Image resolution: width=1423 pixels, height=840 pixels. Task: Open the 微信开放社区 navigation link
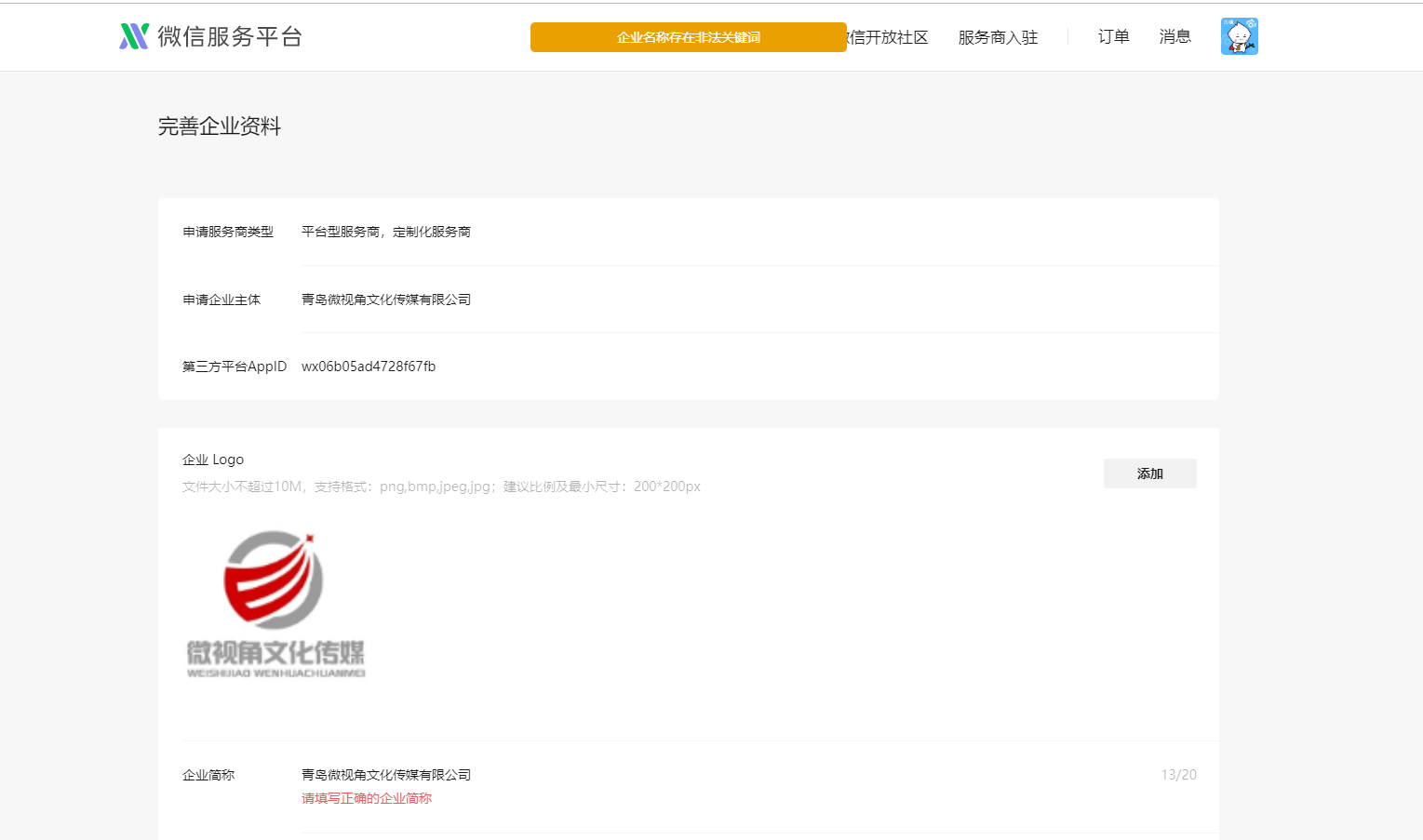coord(888,37)
